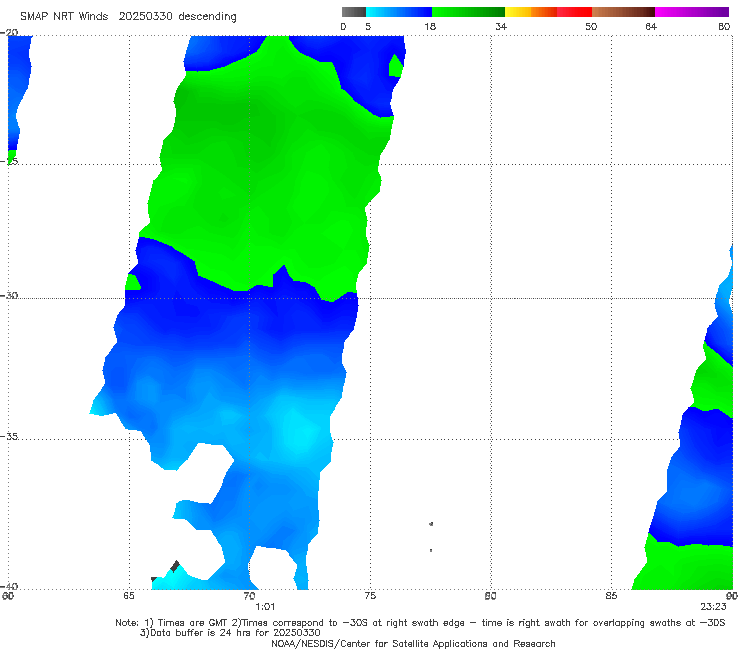
Task: Click the latitude axis label '-40'
Action: (x=9, y=586)
